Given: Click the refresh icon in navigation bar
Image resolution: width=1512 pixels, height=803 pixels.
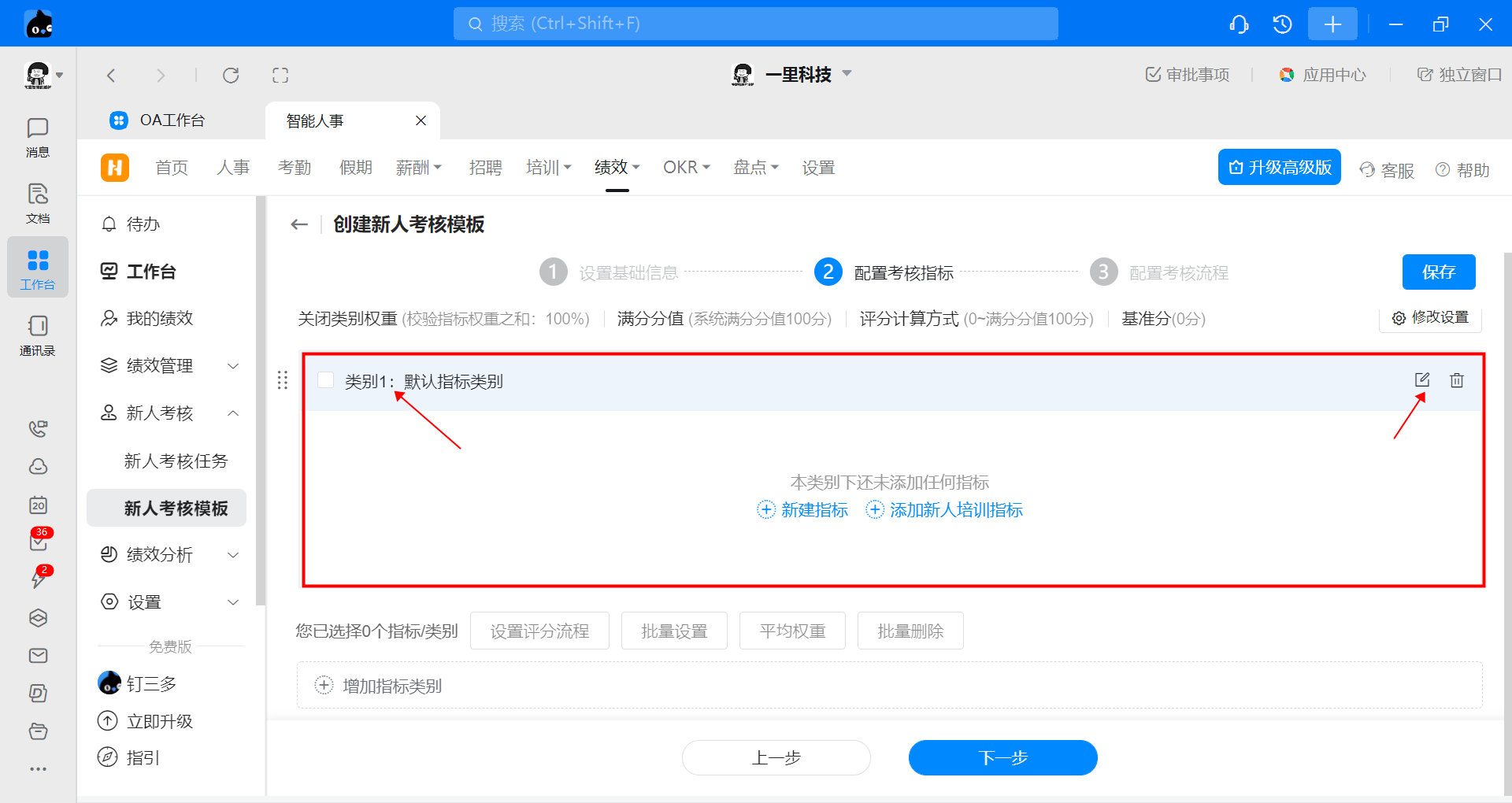Looking at the screenshot, I should (231, 76).
